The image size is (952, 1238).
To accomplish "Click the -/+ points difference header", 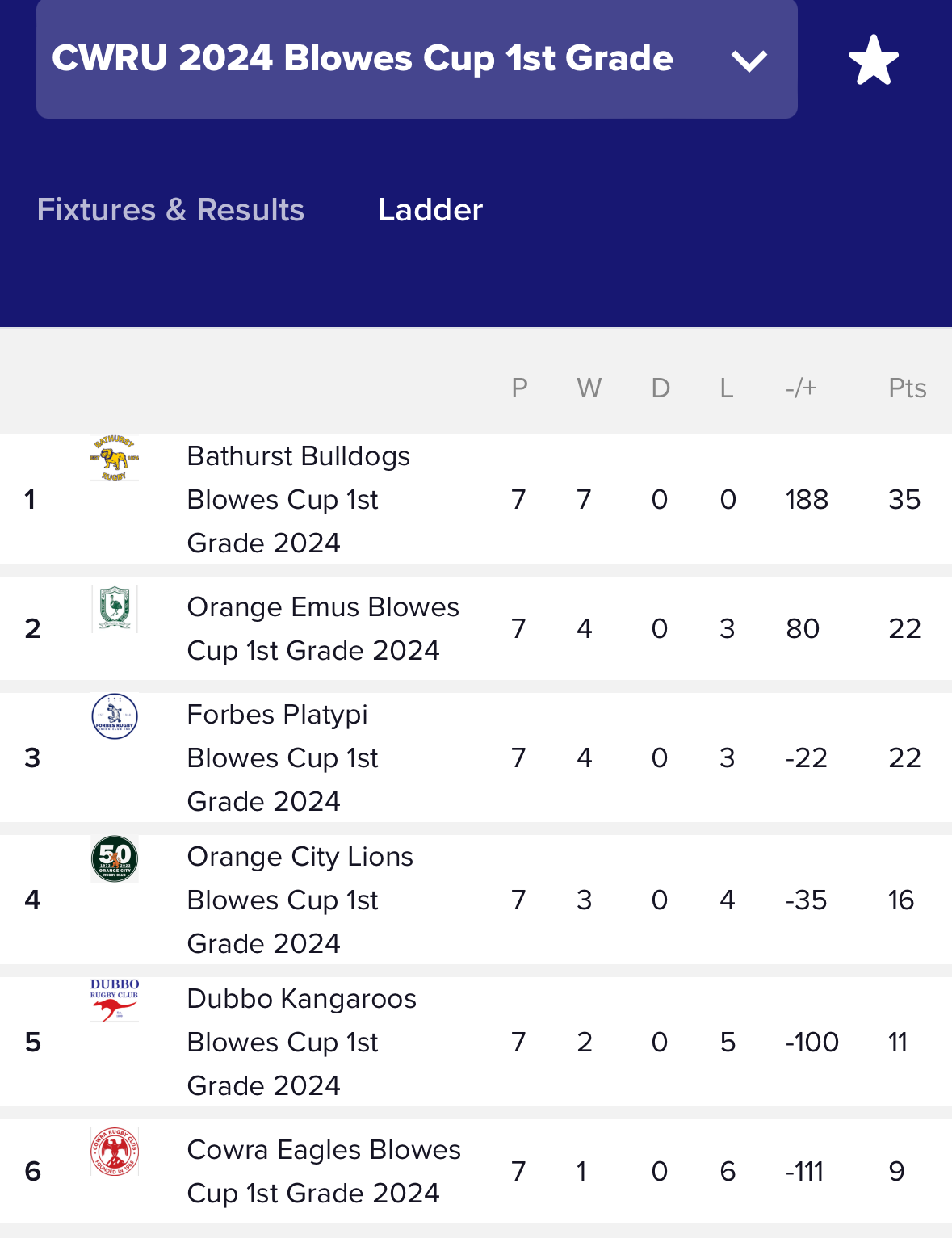I will pyautogui.click(x=801, y=388).
